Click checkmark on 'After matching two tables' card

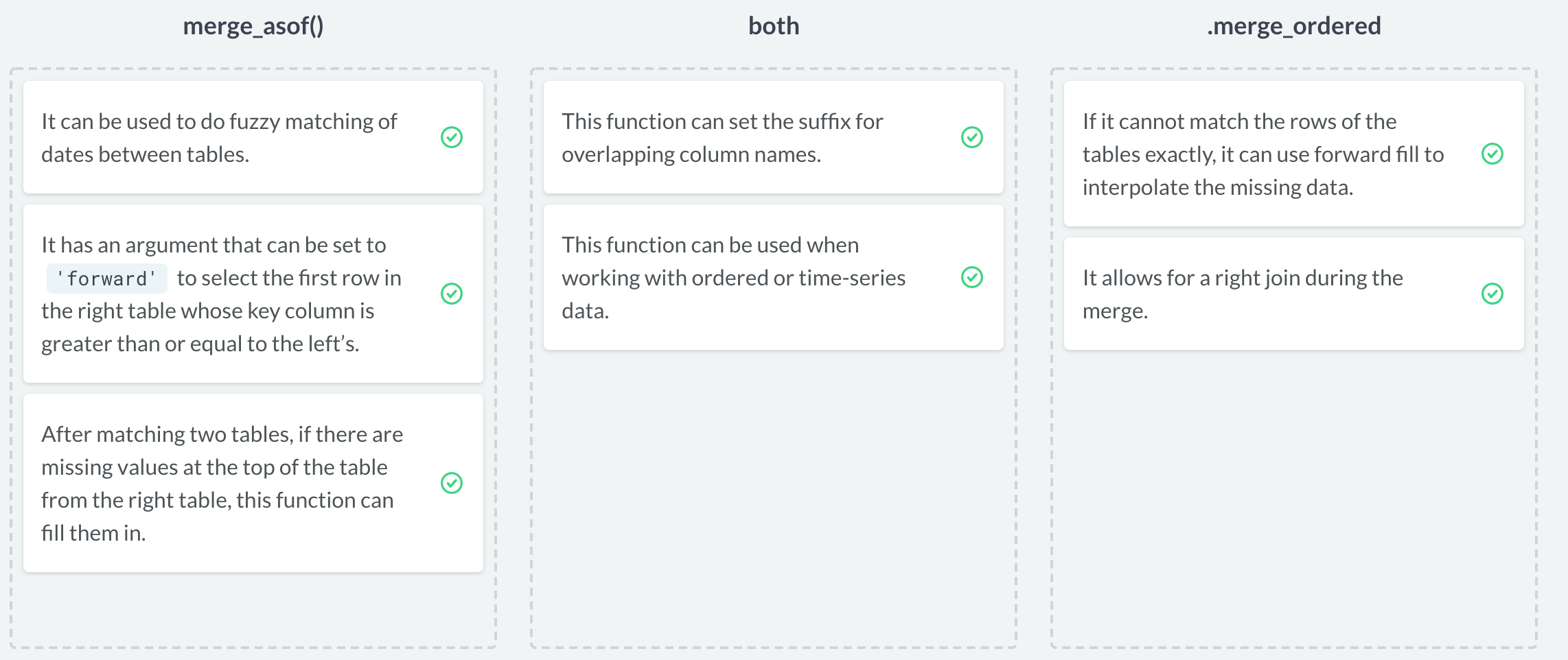tap(451, 483)
